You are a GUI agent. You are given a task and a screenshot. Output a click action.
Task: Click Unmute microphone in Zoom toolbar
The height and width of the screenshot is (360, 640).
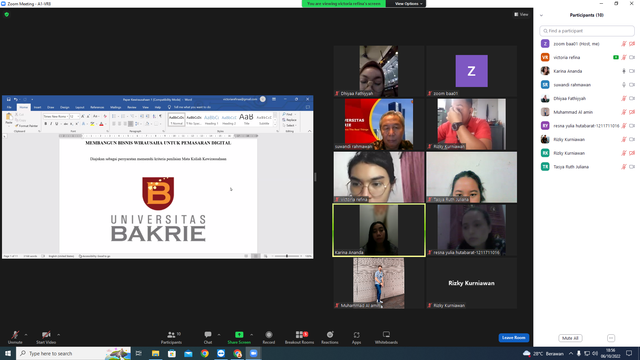pos(15,337)
